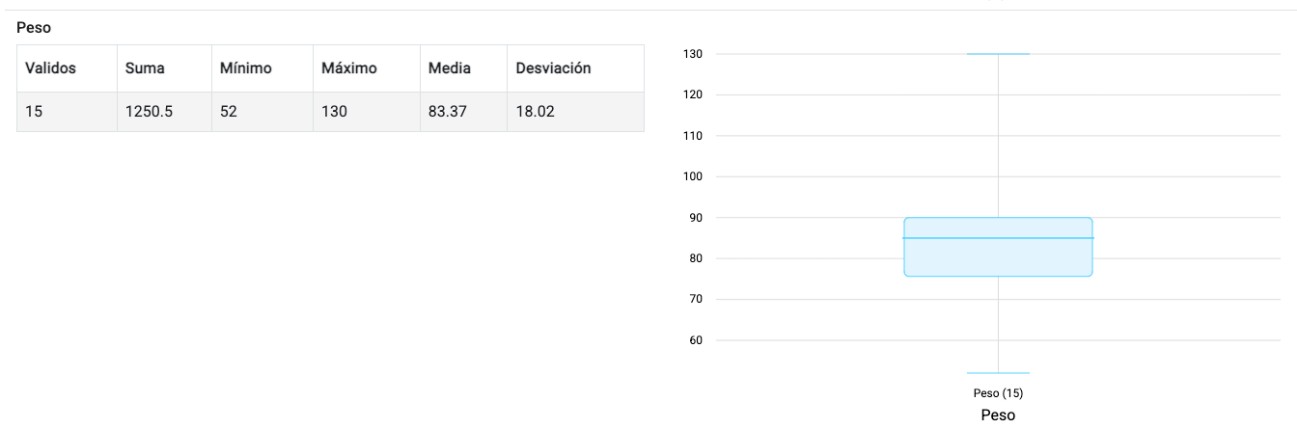The image size is (1297, 428).
Task: Select the deviation cell showing 18.02
Action: point(575,112)
